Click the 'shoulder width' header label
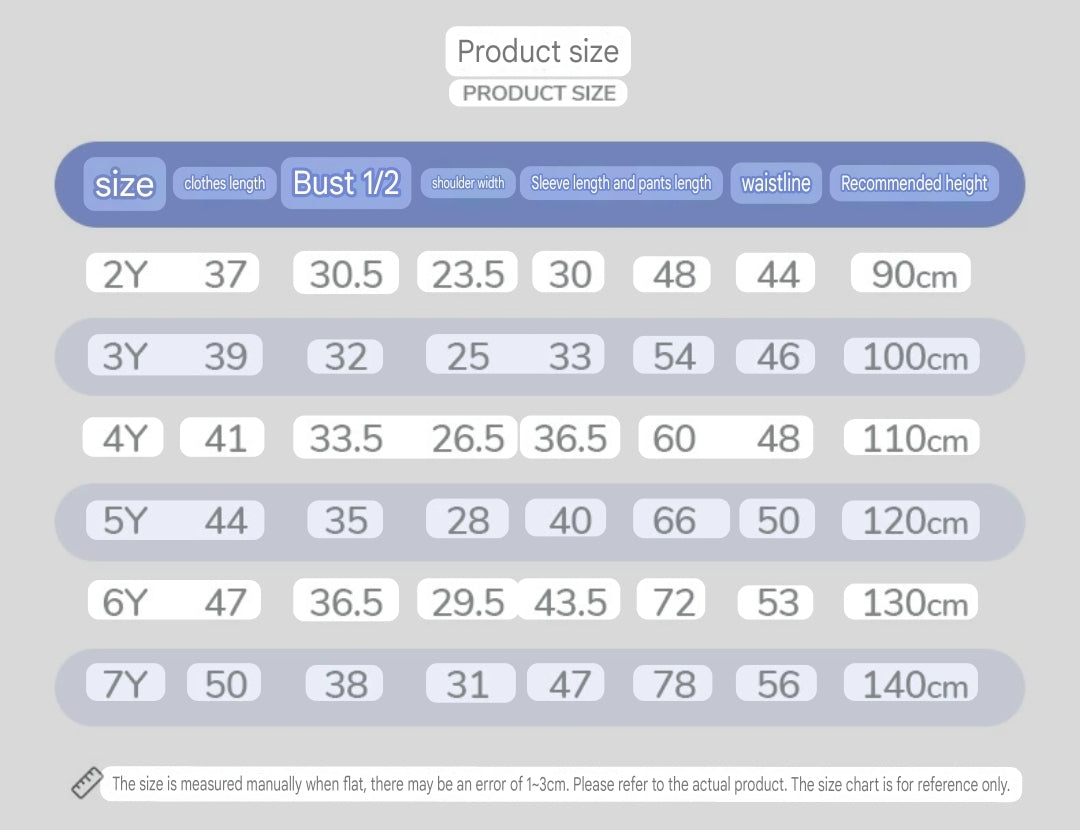Image resolution: width=1080 pixels, height=830 pixels. pyautogui.click(x=468, y=183)
